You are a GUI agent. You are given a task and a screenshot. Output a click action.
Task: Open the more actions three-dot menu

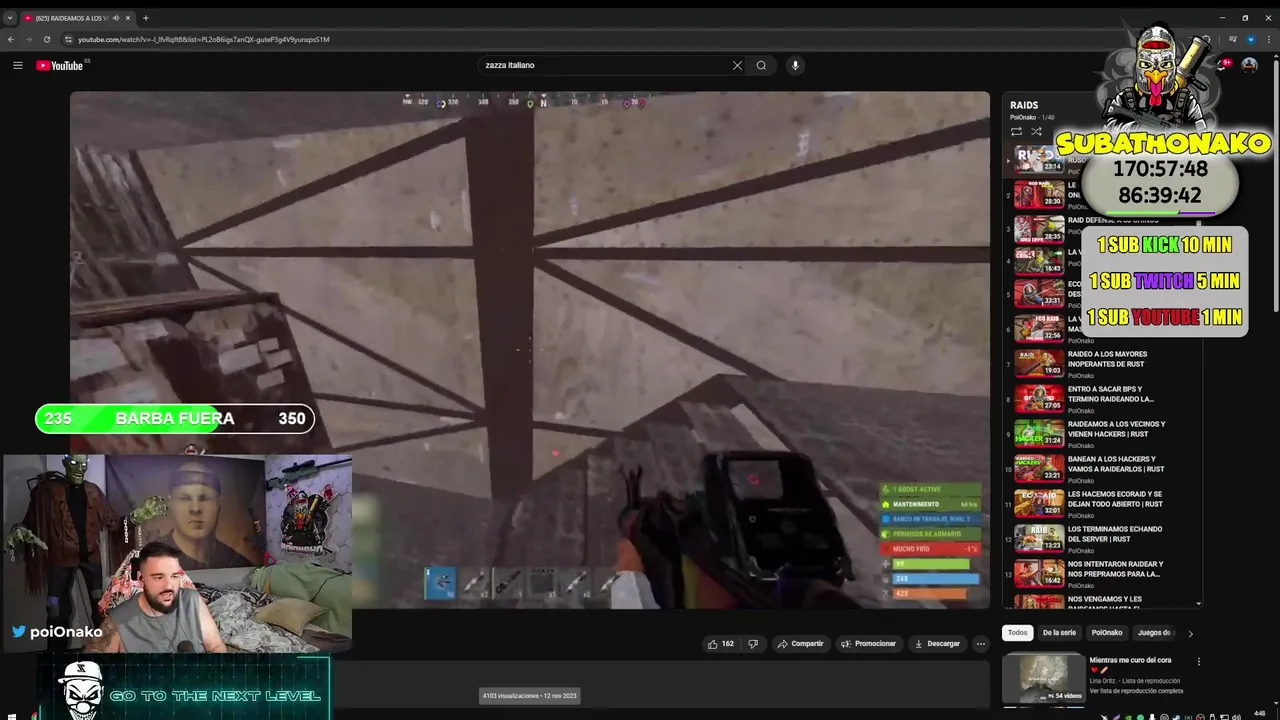[981, 644]
